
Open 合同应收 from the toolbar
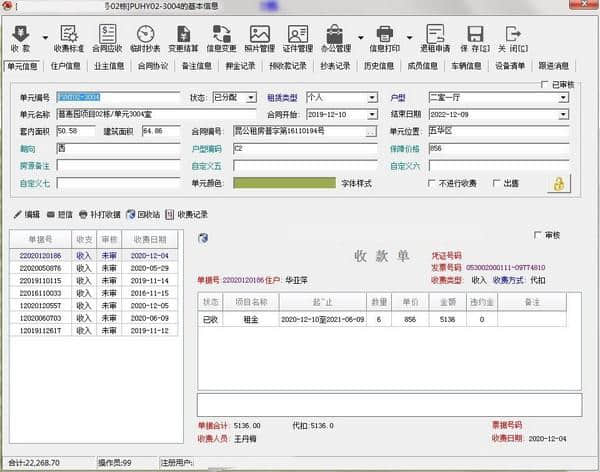coord(108,38)
